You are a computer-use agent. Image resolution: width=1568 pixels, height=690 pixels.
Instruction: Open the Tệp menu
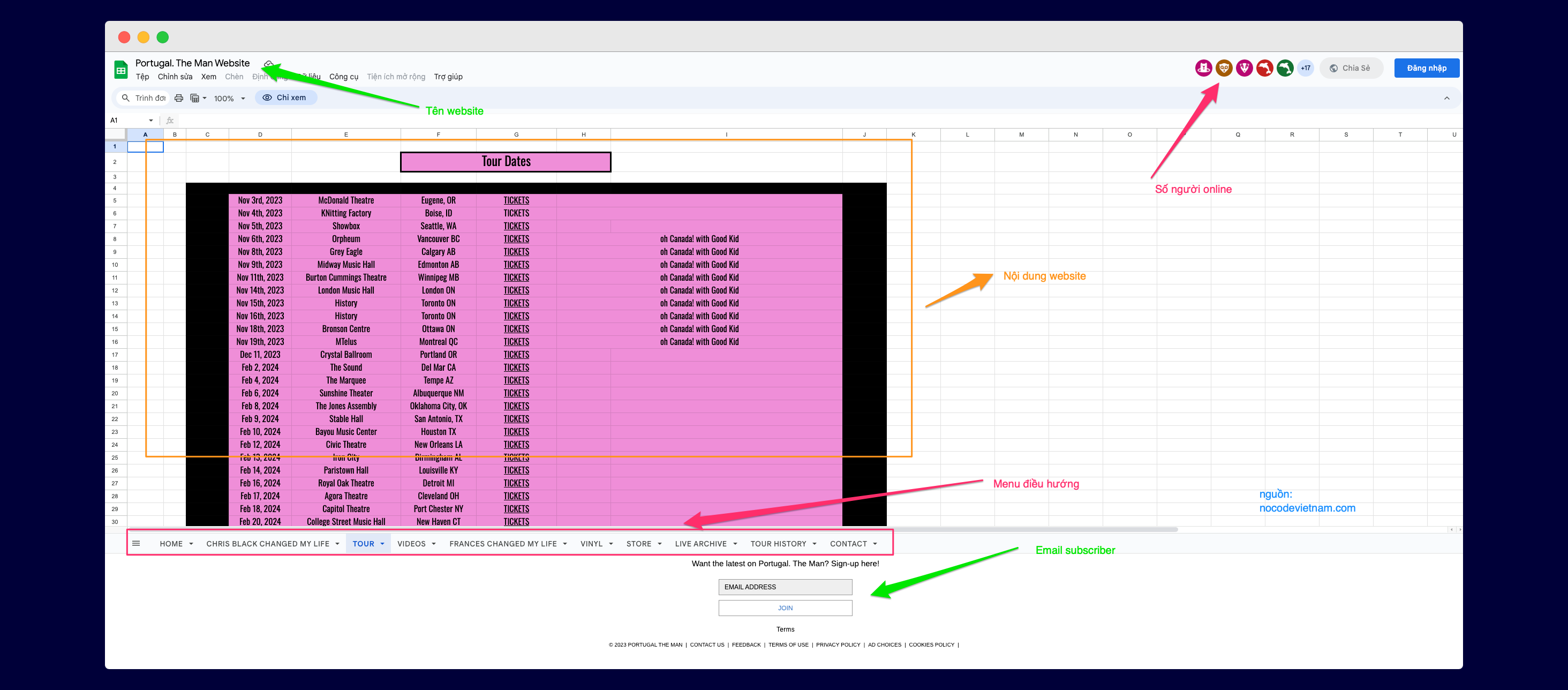[x=142, y=77]
